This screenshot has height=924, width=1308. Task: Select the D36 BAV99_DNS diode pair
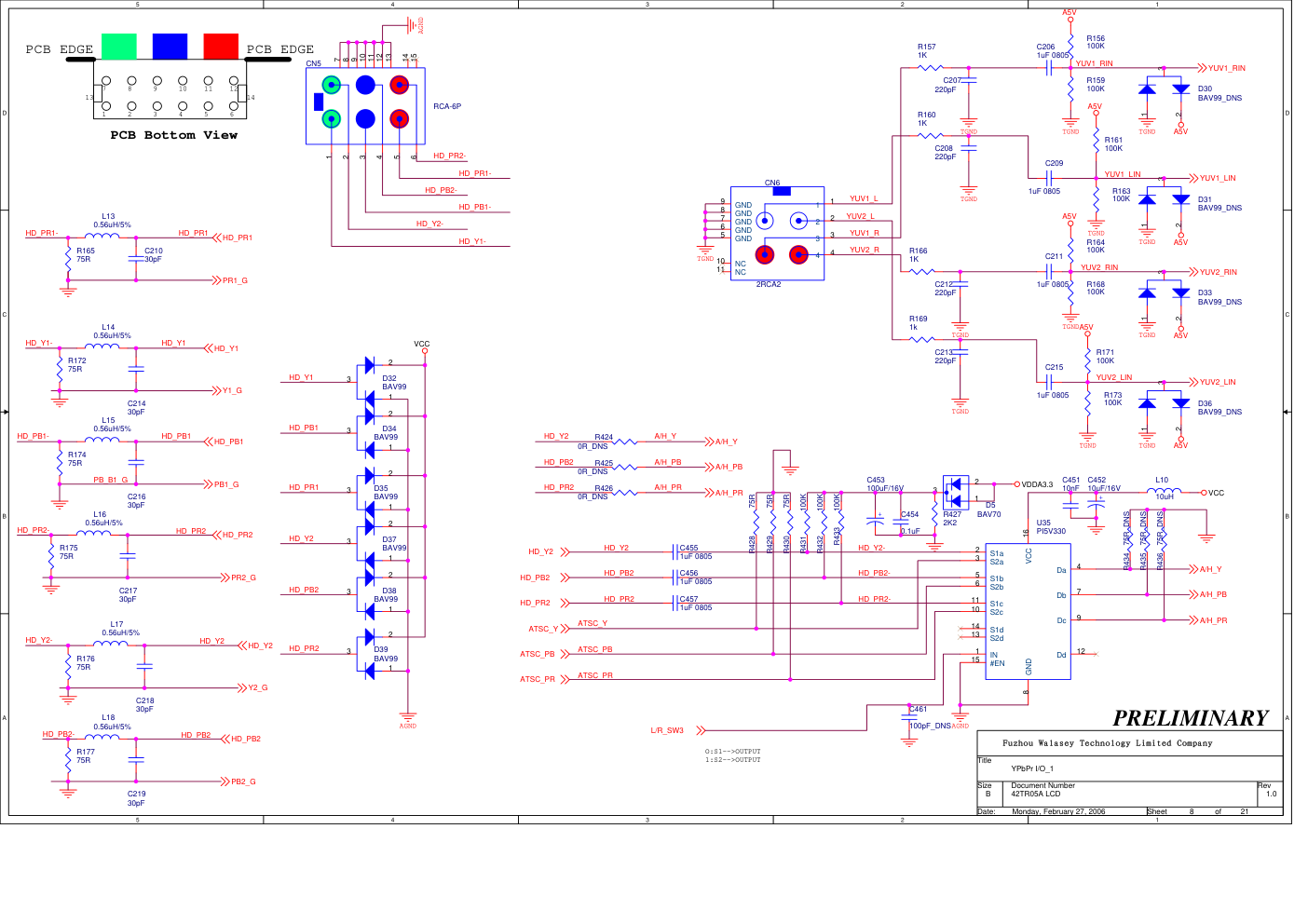click(1165, 404)
